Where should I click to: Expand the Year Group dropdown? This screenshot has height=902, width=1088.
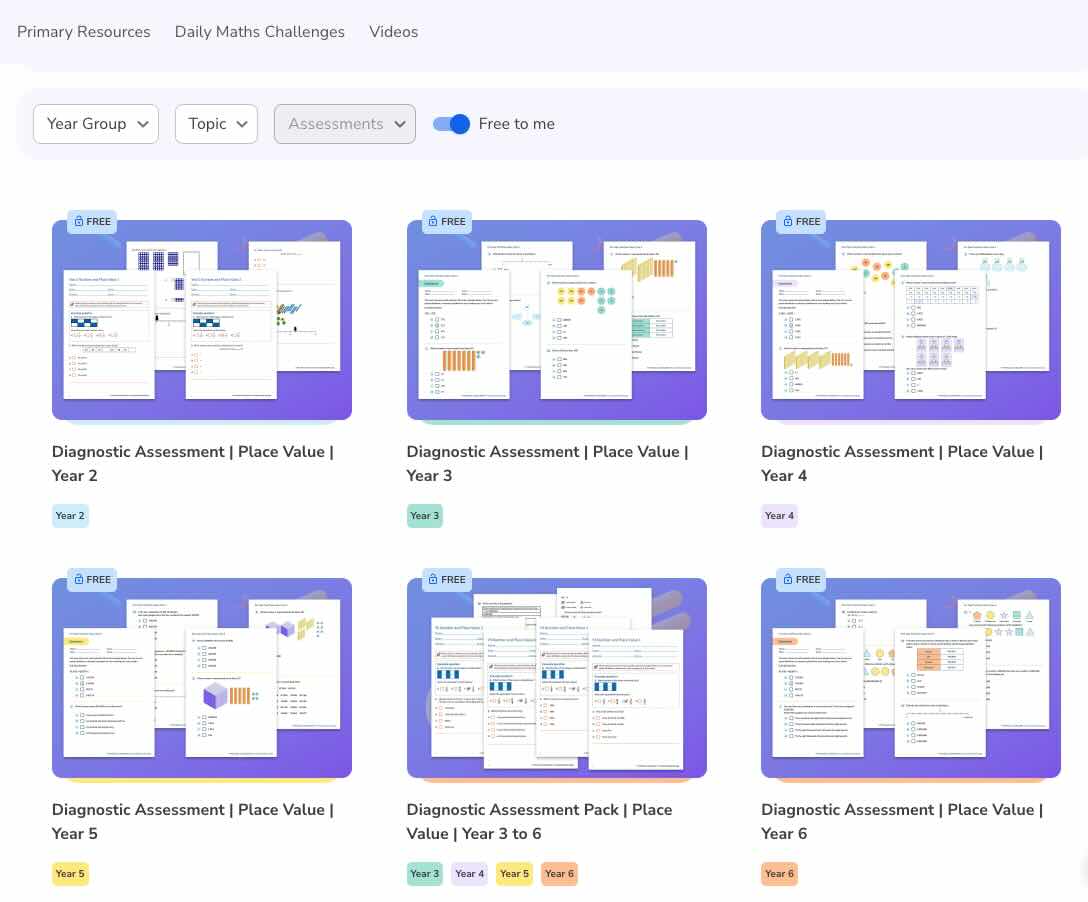click(96, 124)
